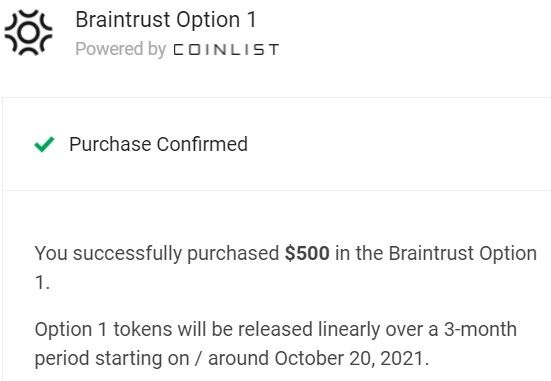Click 'in the Braintrust Option' phrase
Screen dimensions: 551x381
click(436, 253)
